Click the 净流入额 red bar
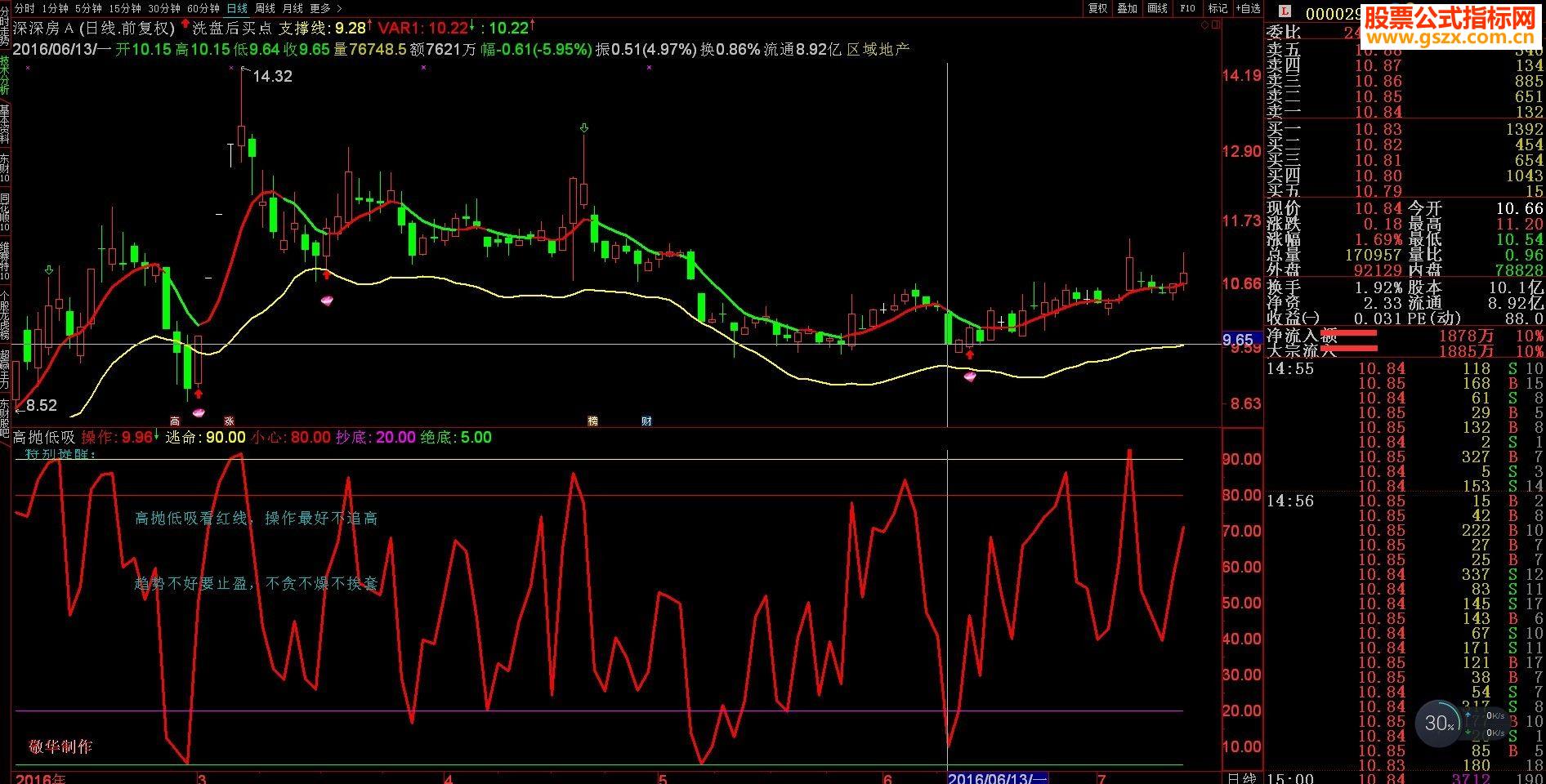The height and width of the screenshot is (784, 1546). (x=1349, y=333)
